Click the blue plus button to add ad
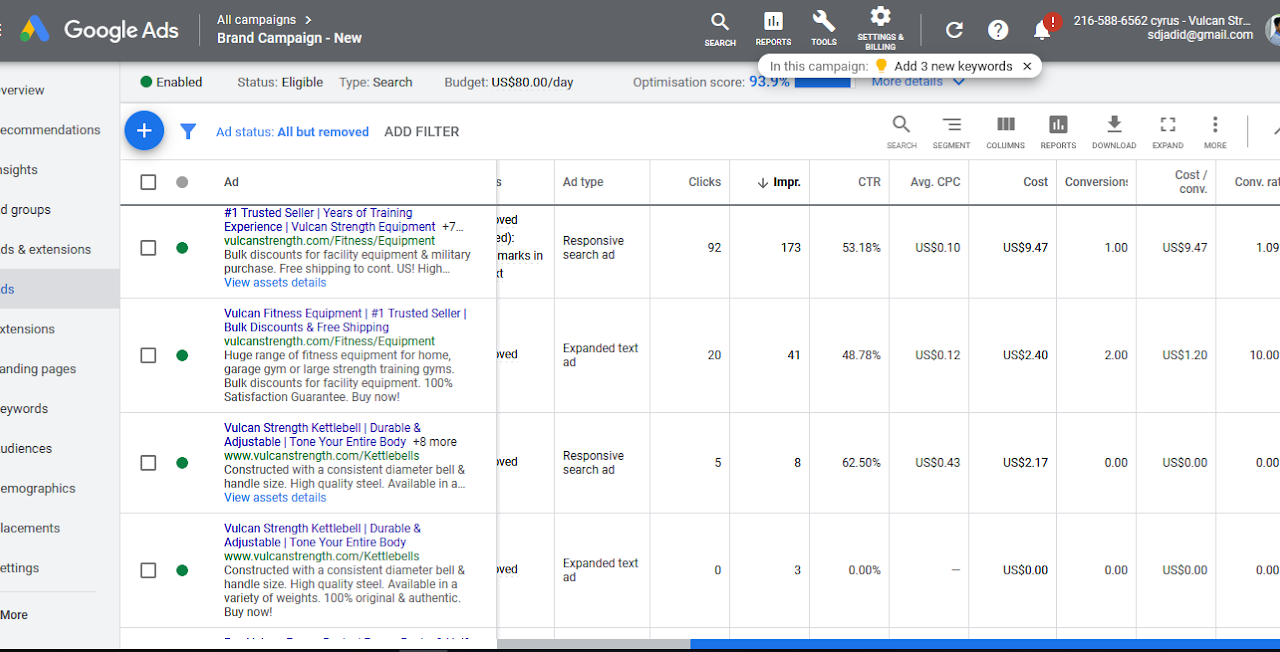Screen dimensions: 1280x652 coord(144,131)
